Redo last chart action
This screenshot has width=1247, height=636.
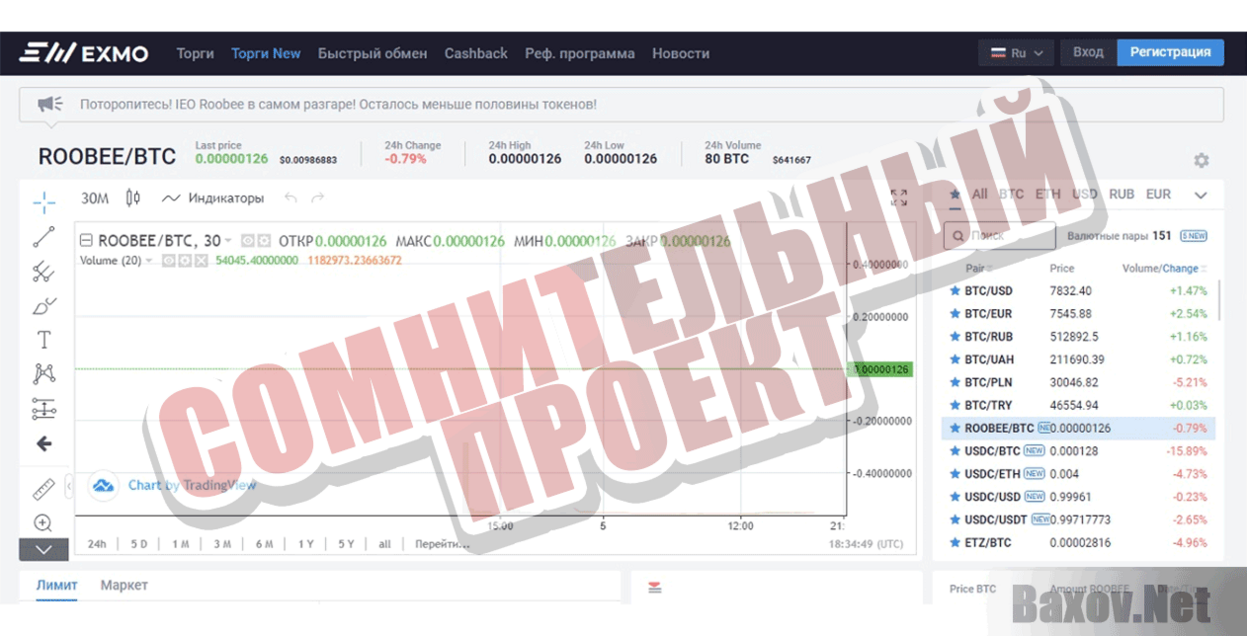click(x=318, y=198)
